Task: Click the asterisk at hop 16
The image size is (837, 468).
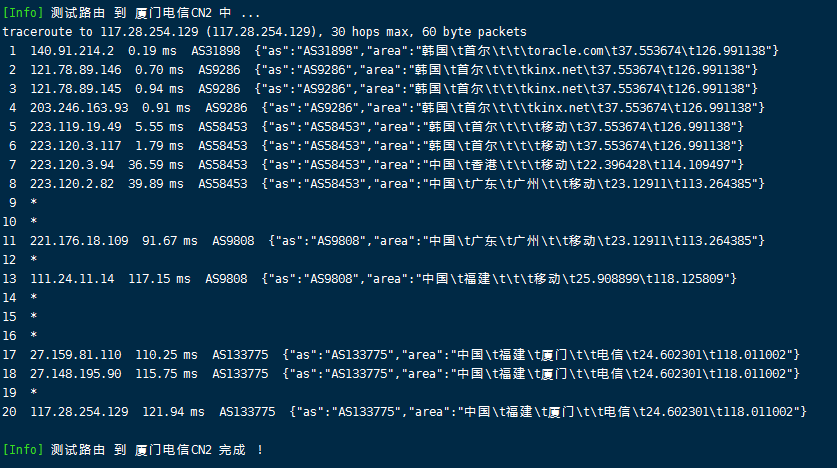Action: [34, 336]
